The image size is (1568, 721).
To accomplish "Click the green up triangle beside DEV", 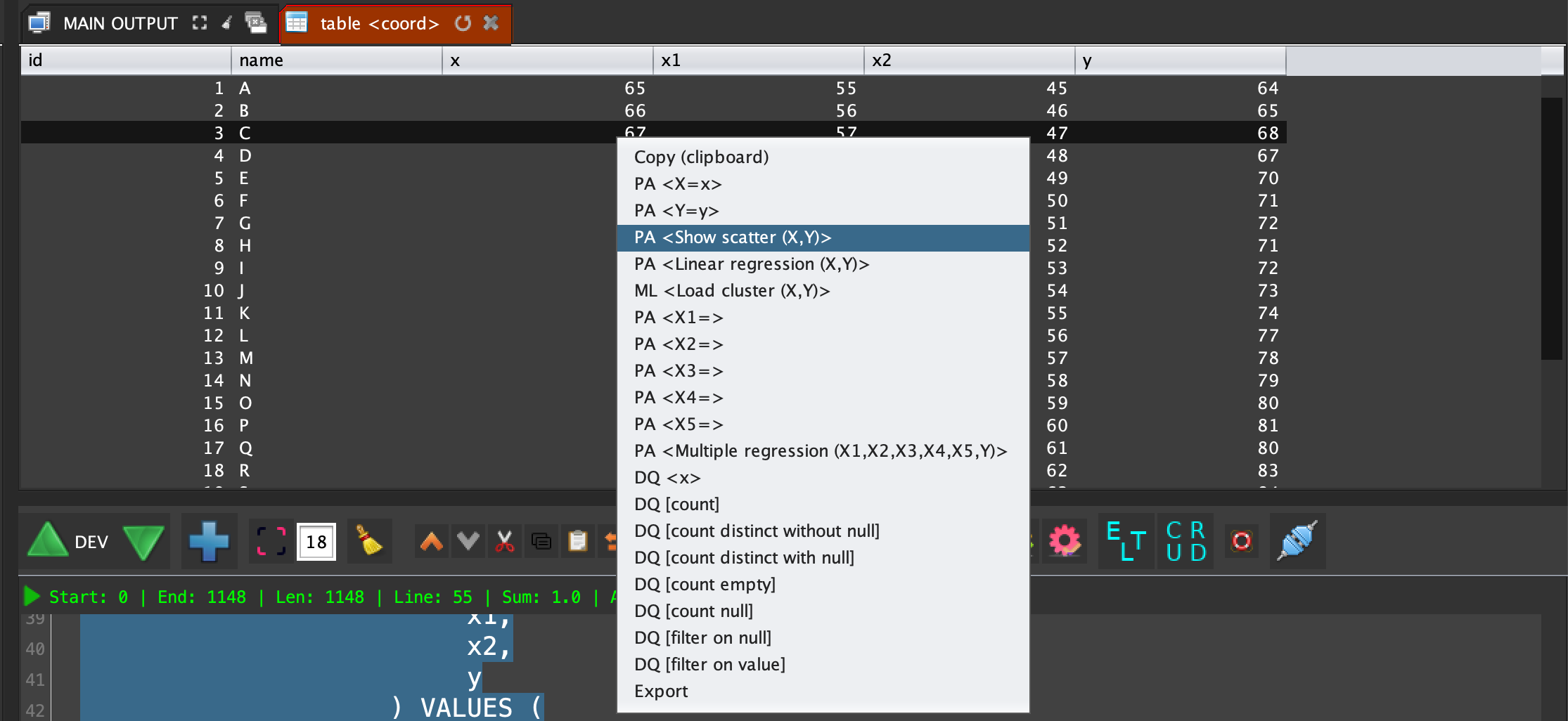I will 48,541.
